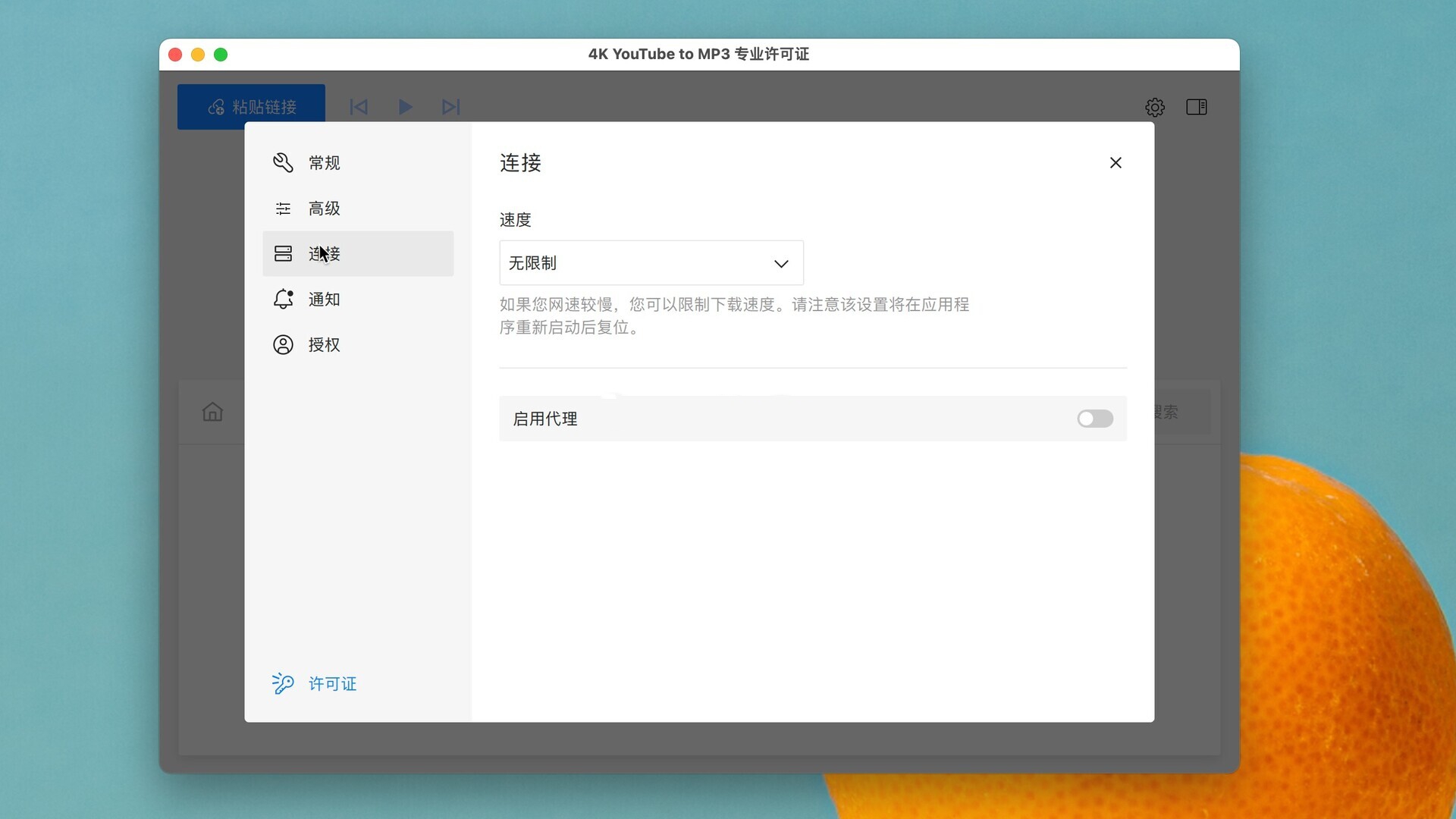Go to the home icon

(212, 412)
